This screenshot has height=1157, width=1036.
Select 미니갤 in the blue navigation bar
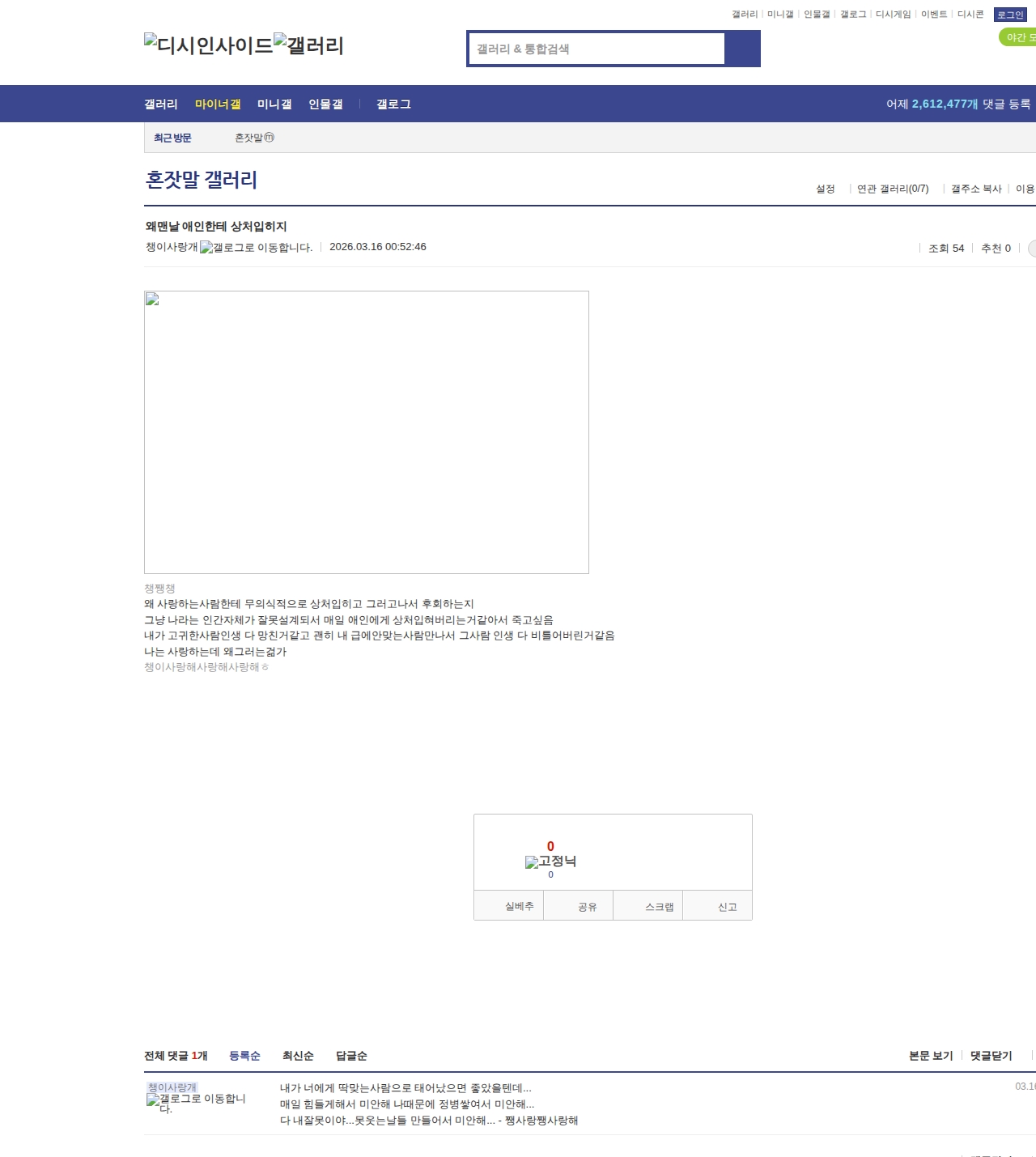click(x=274, y=104)
